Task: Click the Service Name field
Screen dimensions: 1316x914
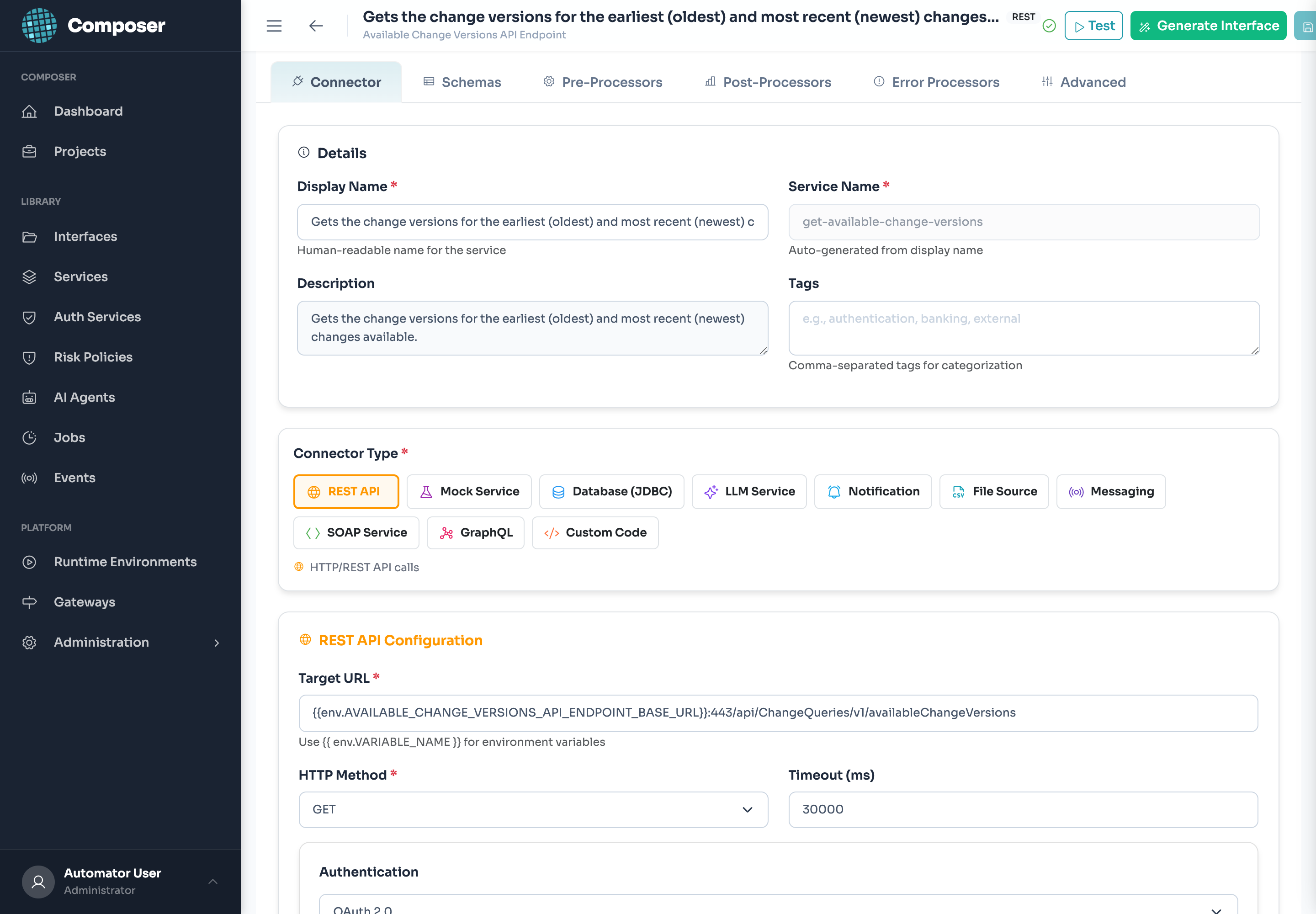Action: pyautogui.click(x=1024, y=222)
